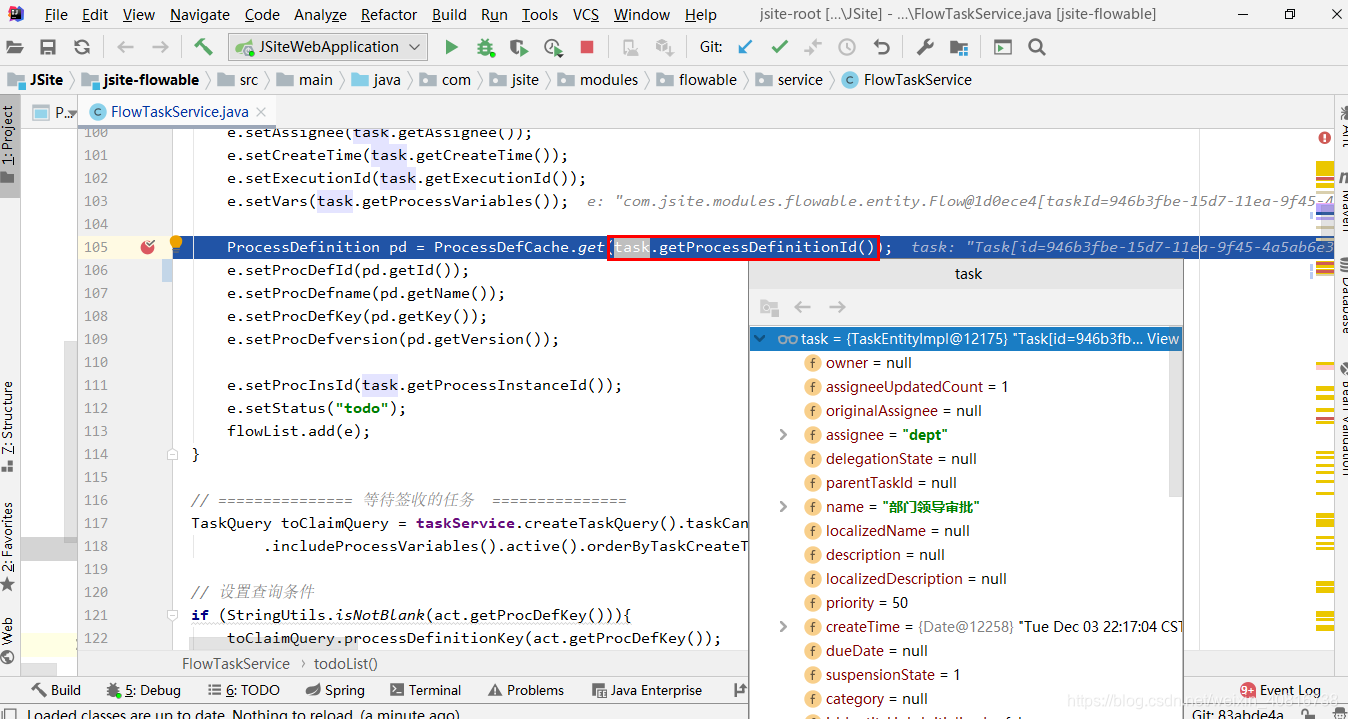Open the Navigate menu
Screen dimensions: 1348x719
pos(200,15)
